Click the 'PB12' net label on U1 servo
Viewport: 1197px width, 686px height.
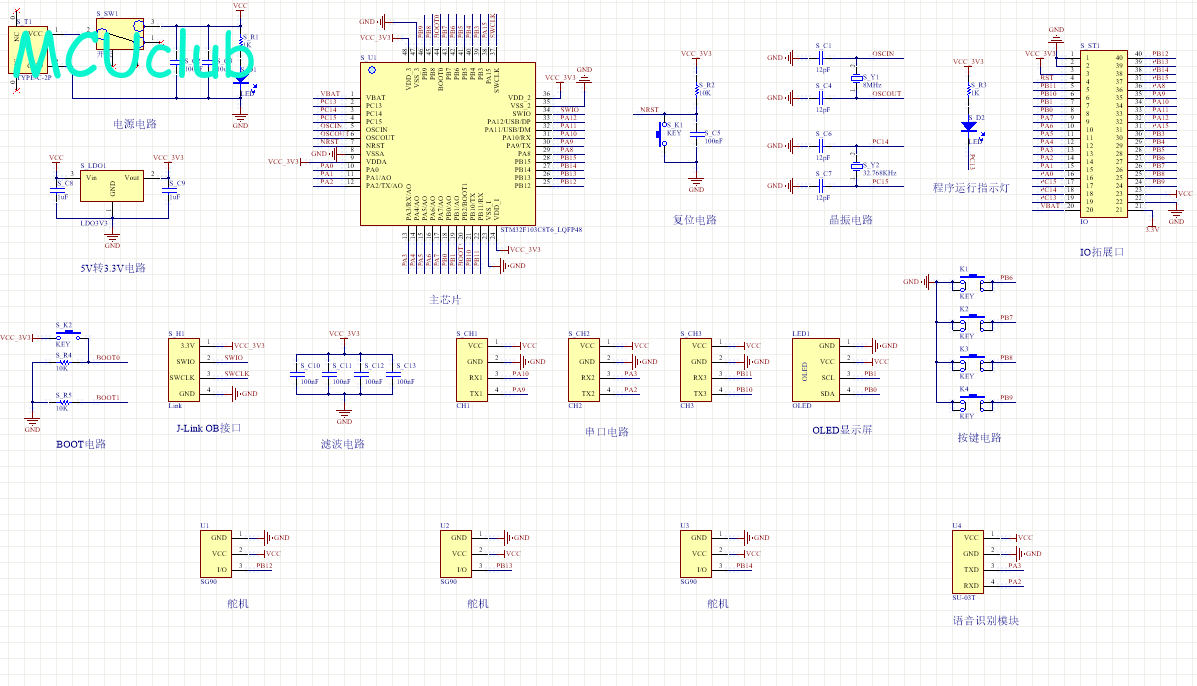264,565
